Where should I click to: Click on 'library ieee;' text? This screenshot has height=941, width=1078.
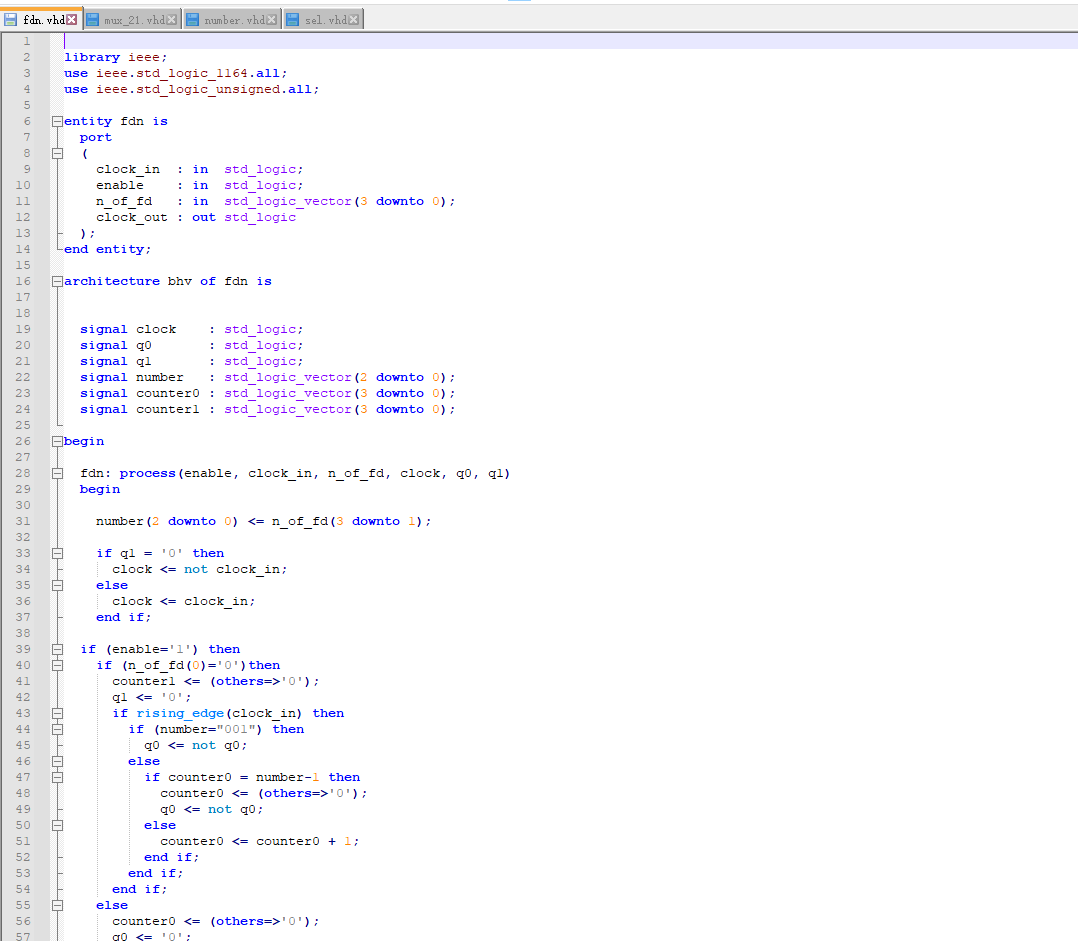[116, 57]
